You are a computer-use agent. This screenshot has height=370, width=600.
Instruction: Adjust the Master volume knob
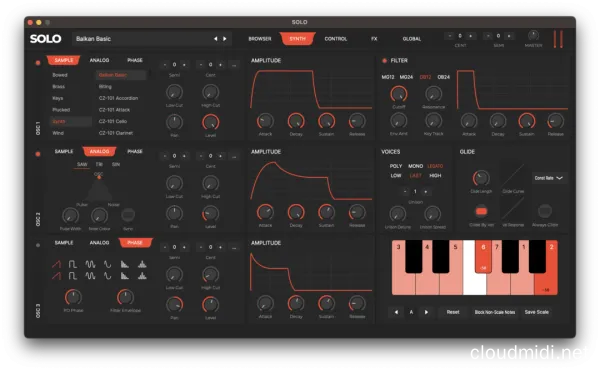point(533,36)
